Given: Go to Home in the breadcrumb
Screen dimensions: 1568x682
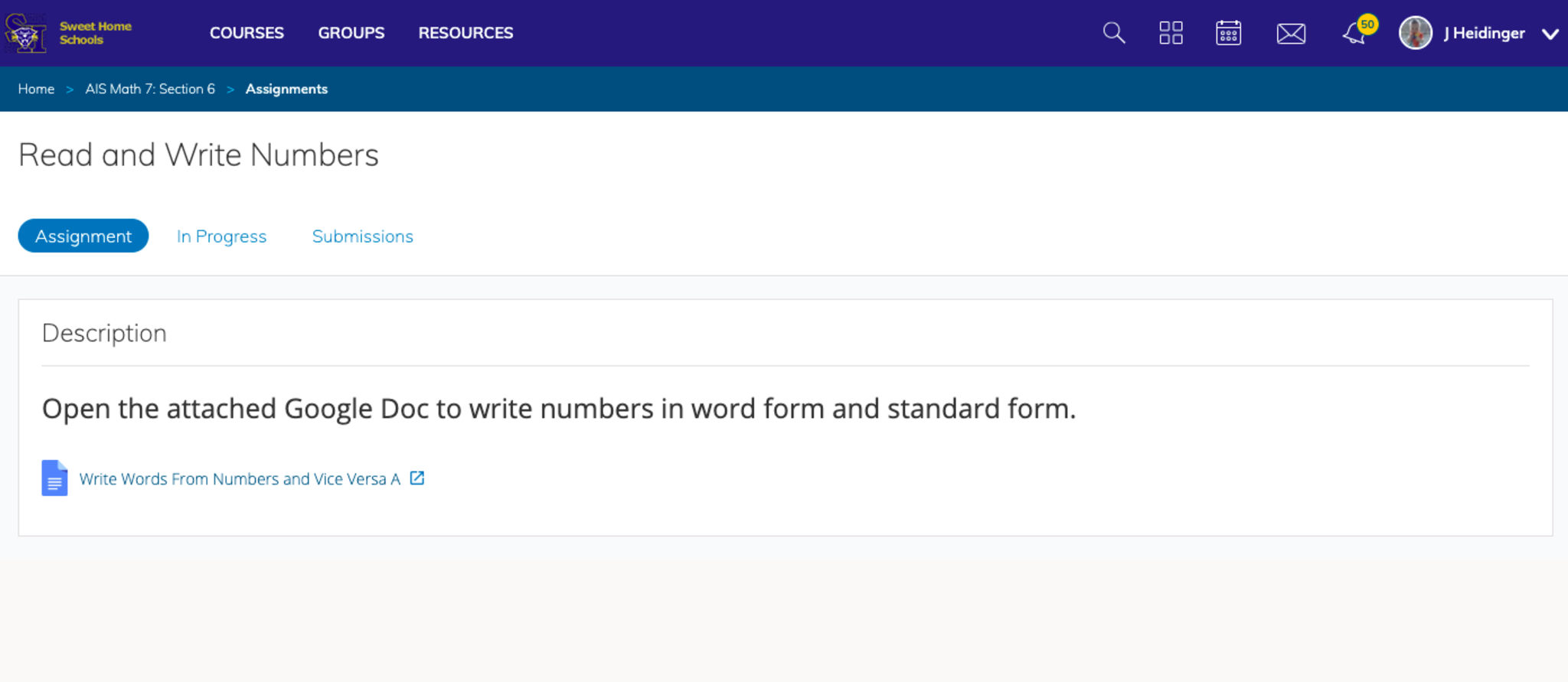Looking at the screenshot, I should click(36, 89).
